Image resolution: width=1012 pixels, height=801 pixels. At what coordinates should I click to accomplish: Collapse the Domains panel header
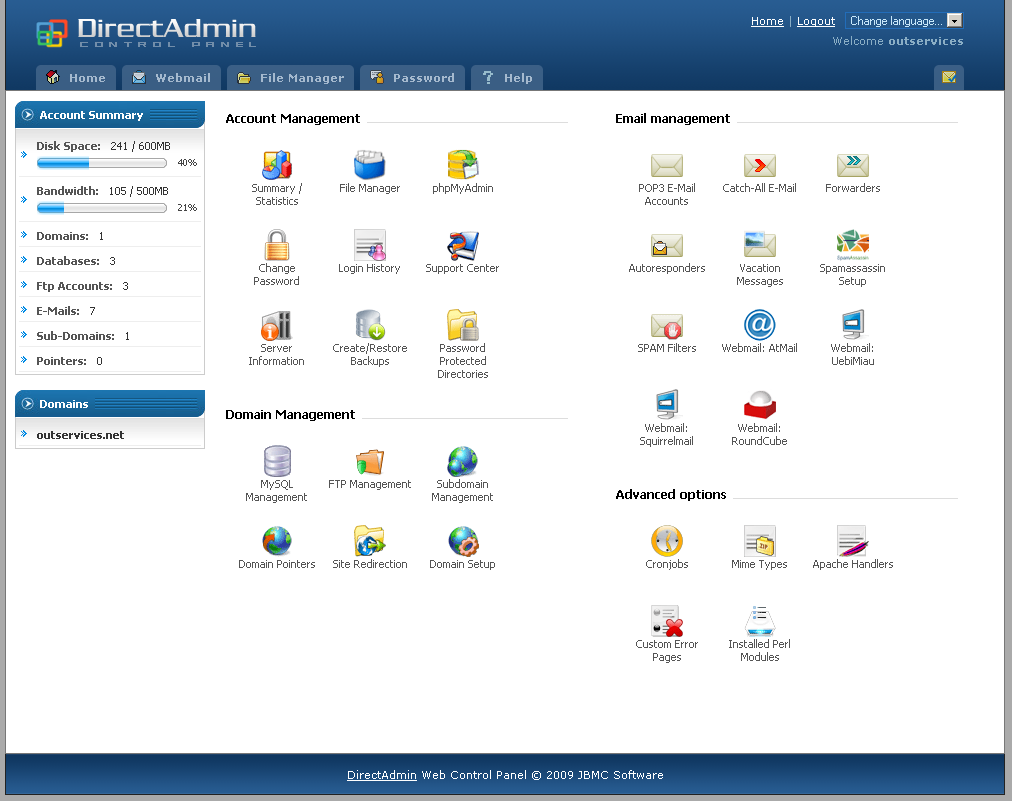110,404
